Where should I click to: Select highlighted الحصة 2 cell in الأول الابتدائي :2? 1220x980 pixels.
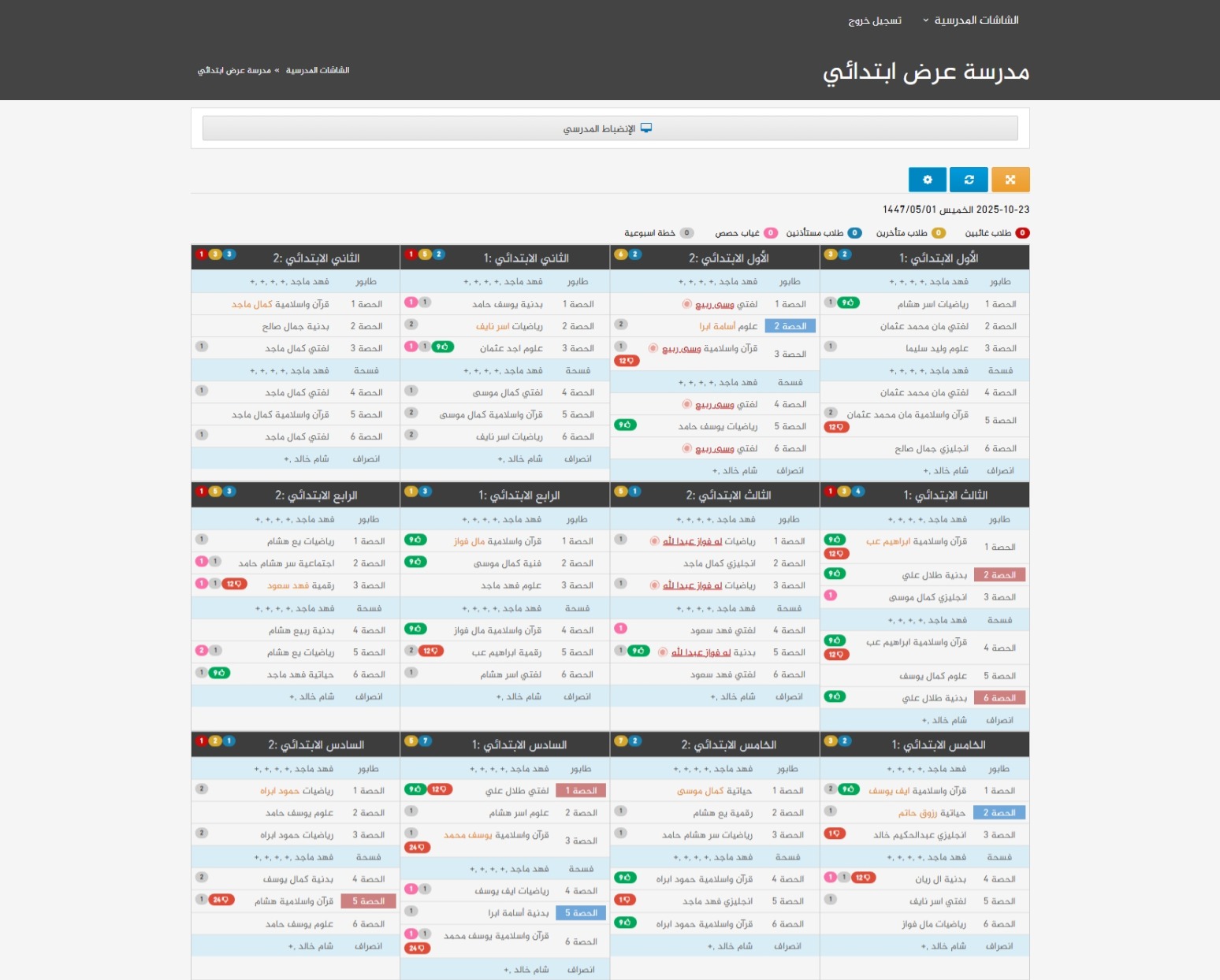click(x=790, y=326)
